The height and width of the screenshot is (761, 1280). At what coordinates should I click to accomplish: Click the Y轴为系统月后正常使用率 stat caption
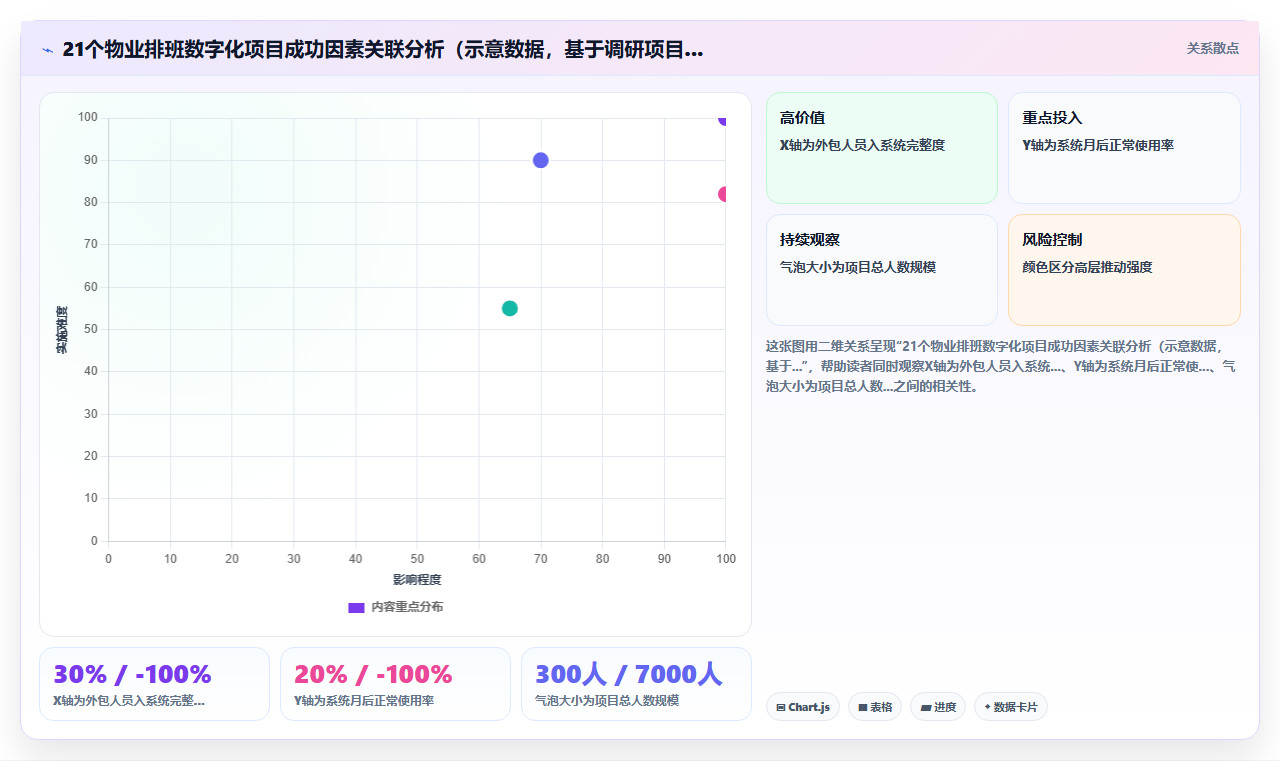(x=364, y=701)
